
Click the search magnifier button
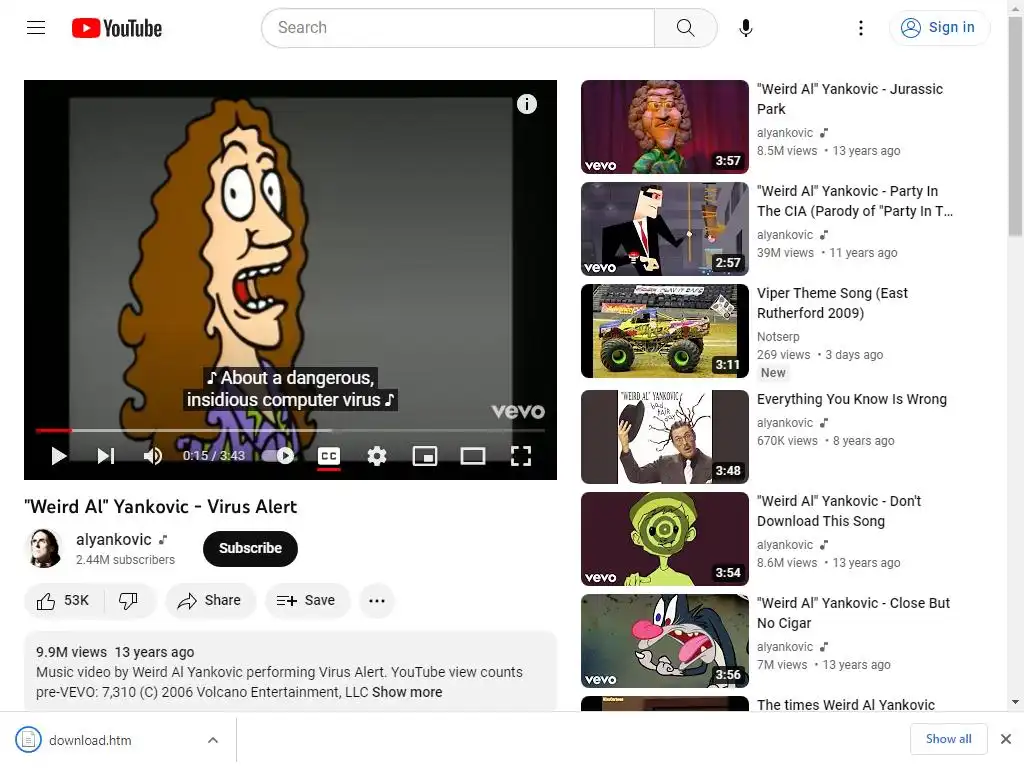pos(685,27)
